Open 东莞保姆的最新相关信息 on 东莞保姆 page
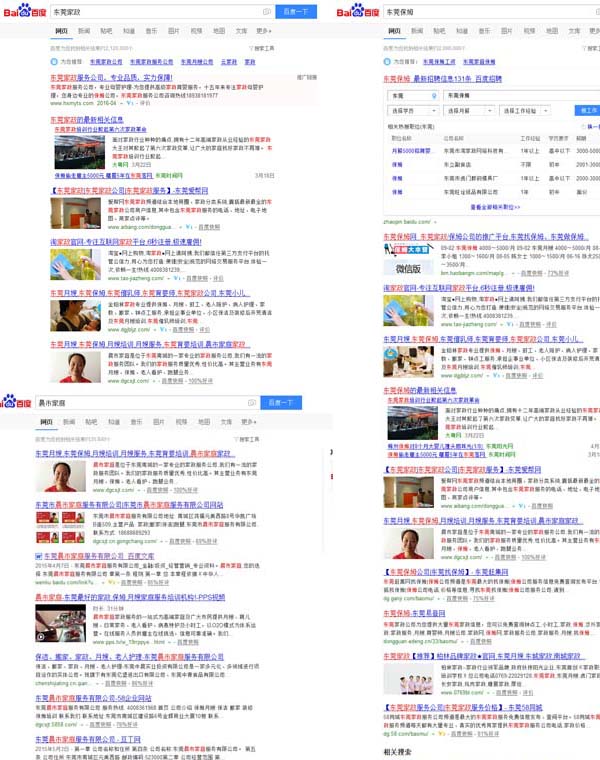The image size is (600, 760). [420, 390]
